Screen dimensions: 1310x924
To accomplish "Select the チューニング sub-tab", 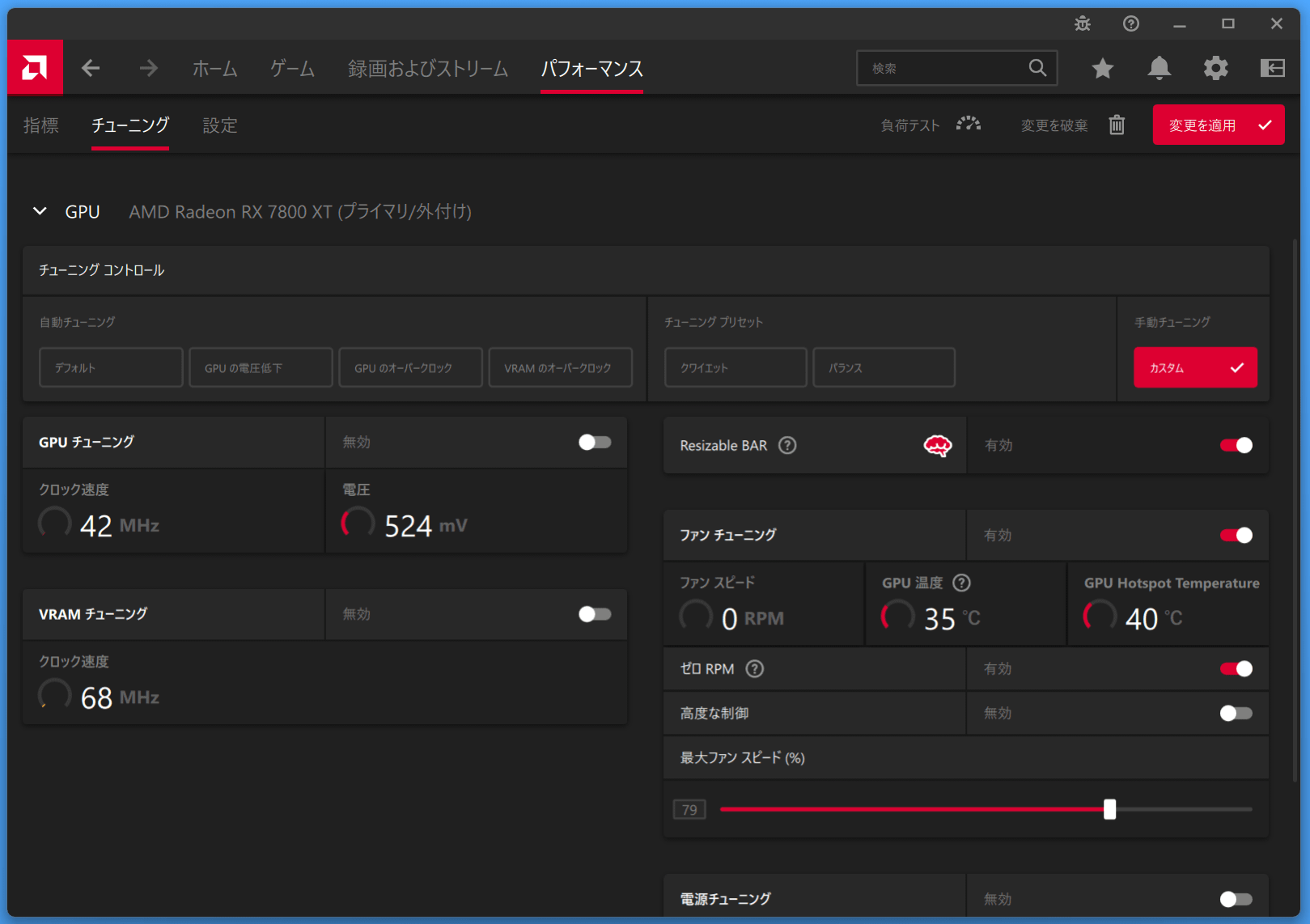I will tap(130, 125).
